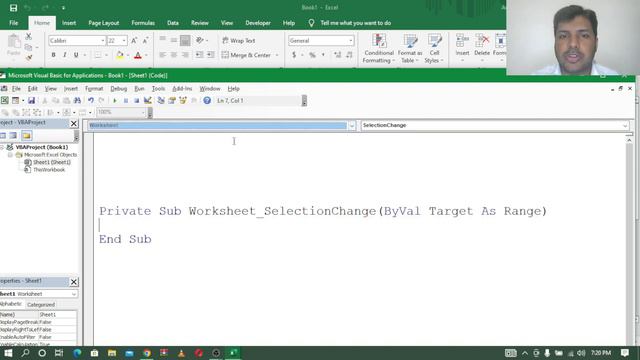The width and height of the screenshot is (640, 360).
Task: Select ThisWorkbook in the project tree
Action: click(49, 169)
